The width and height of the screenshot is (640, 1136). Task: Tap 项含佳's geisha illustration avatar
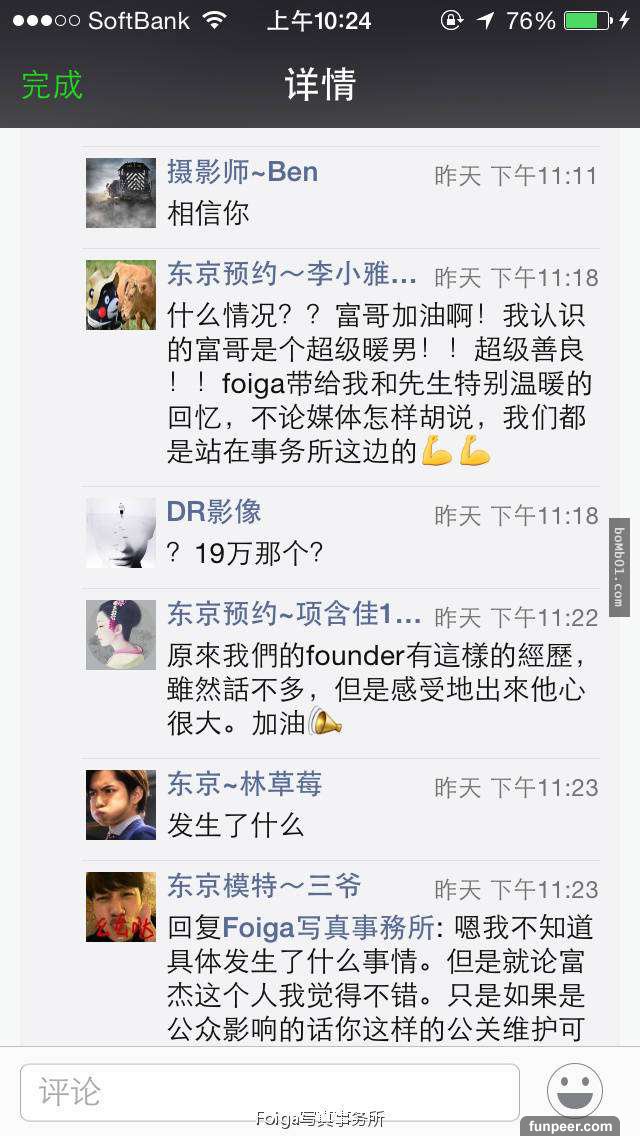click(x=121, y=635)
